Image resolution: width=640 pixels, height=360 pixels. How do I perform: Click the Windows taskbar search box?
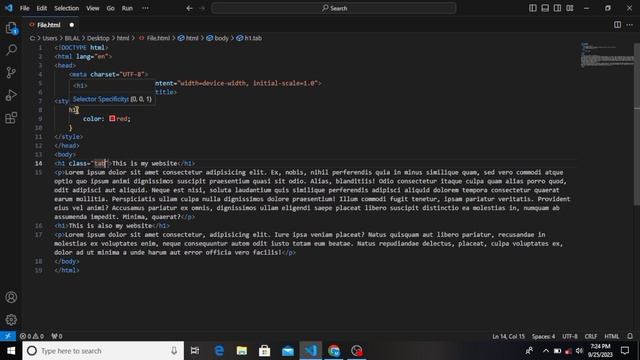[x=103, y=351]
